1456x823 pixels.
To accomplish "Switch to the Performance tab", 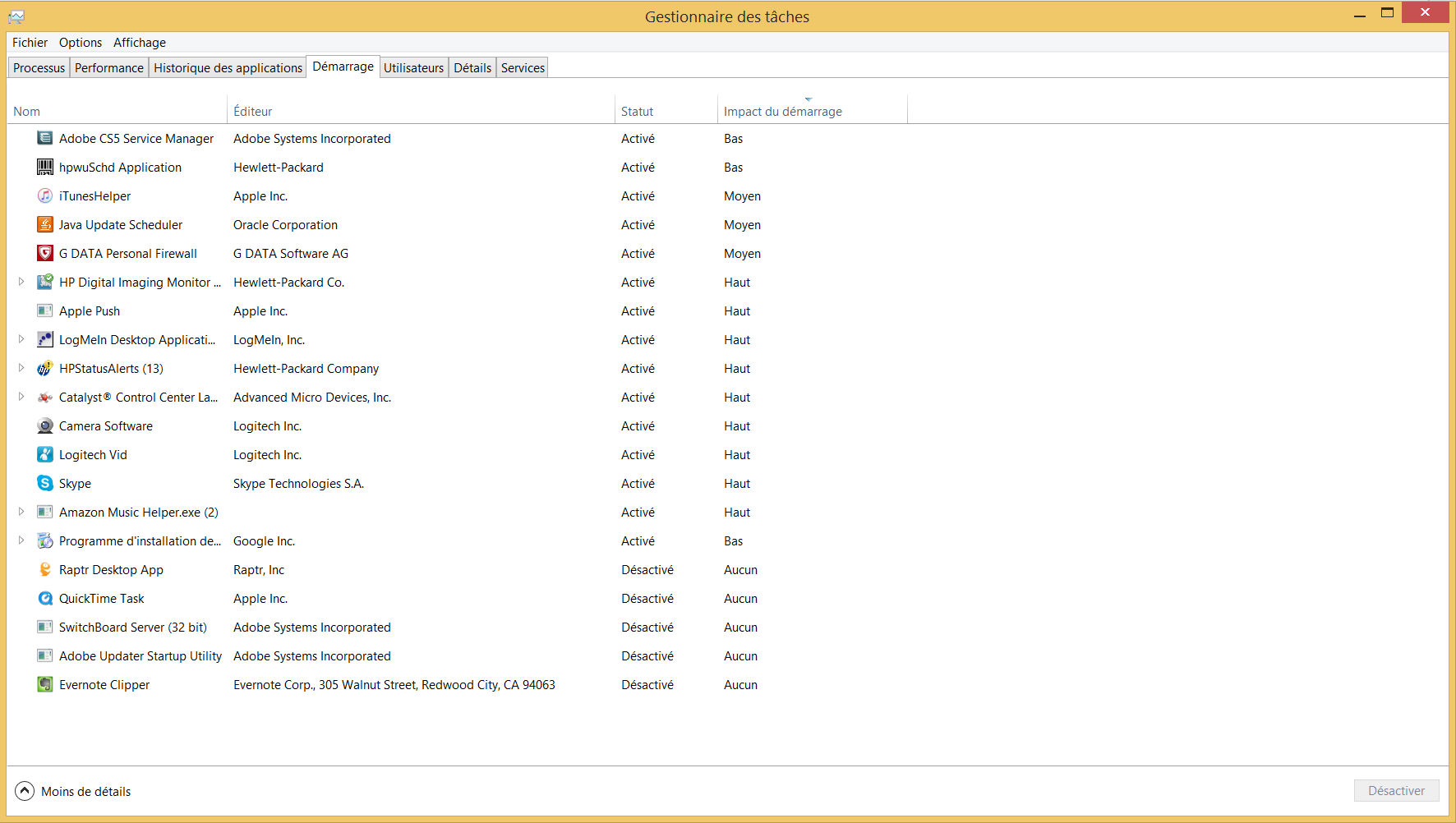I will pyautogui.click(x=108, y=67).
